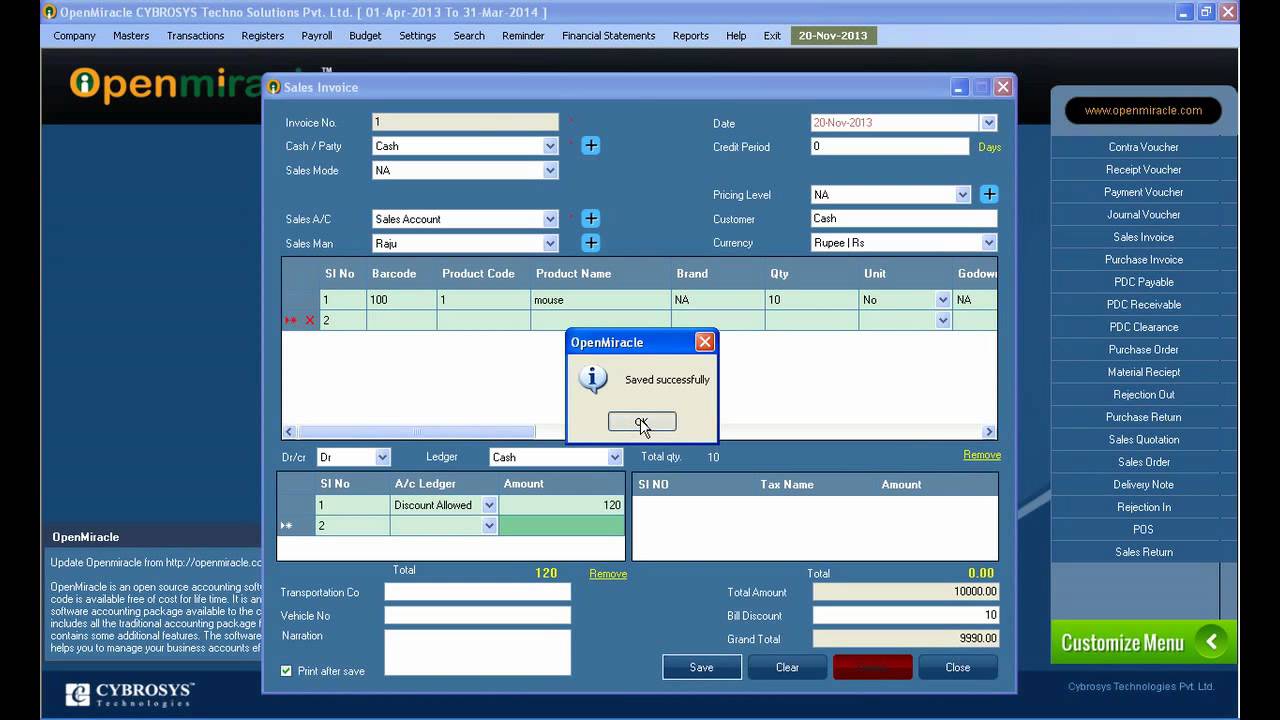Open Unit dropdown in mouse row
This screenshot has height=720, width=1280.
pos(943,300)
